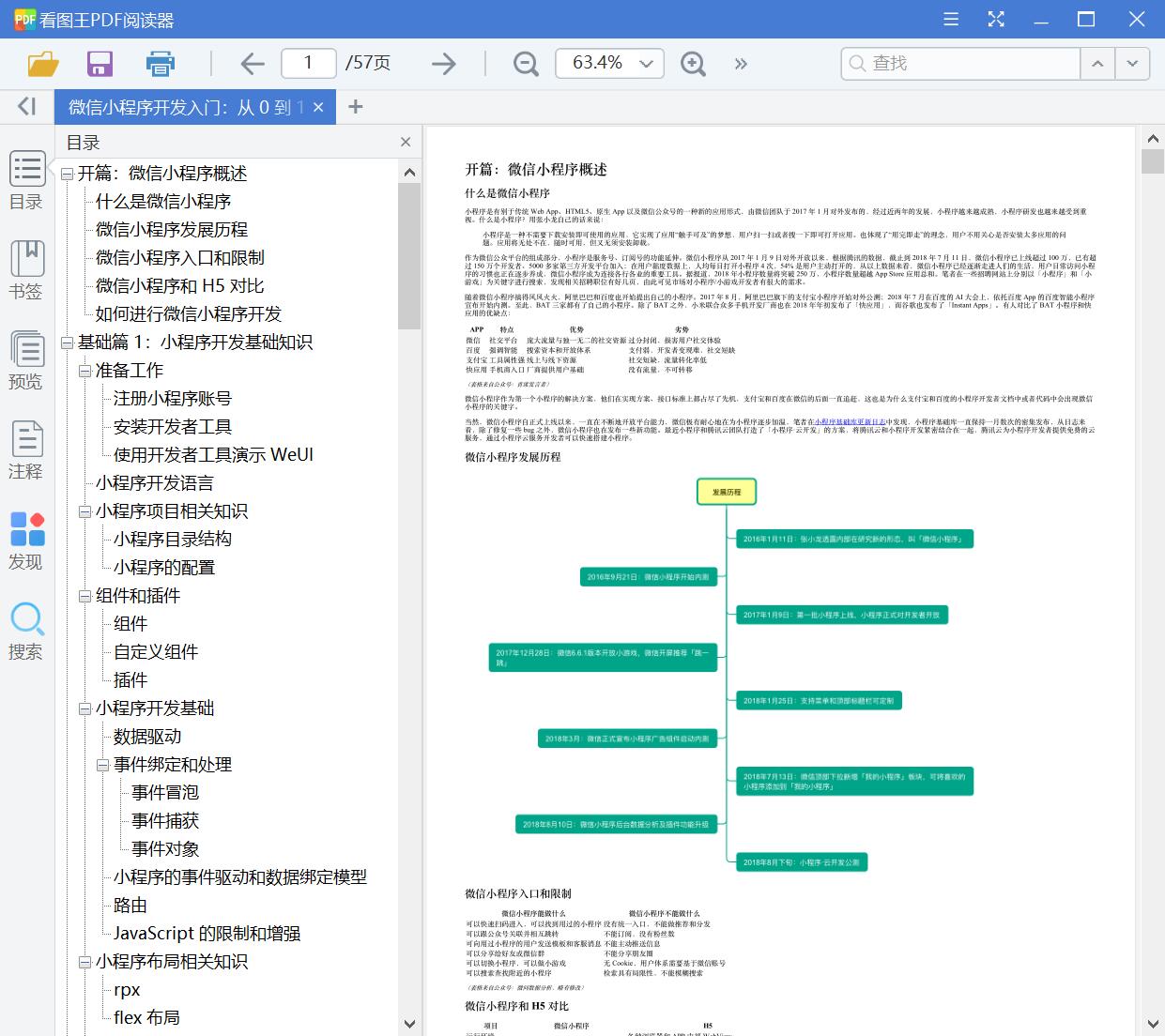
Task: Toggle fullscreen mode from title bar
Action: tap(995, 19)
